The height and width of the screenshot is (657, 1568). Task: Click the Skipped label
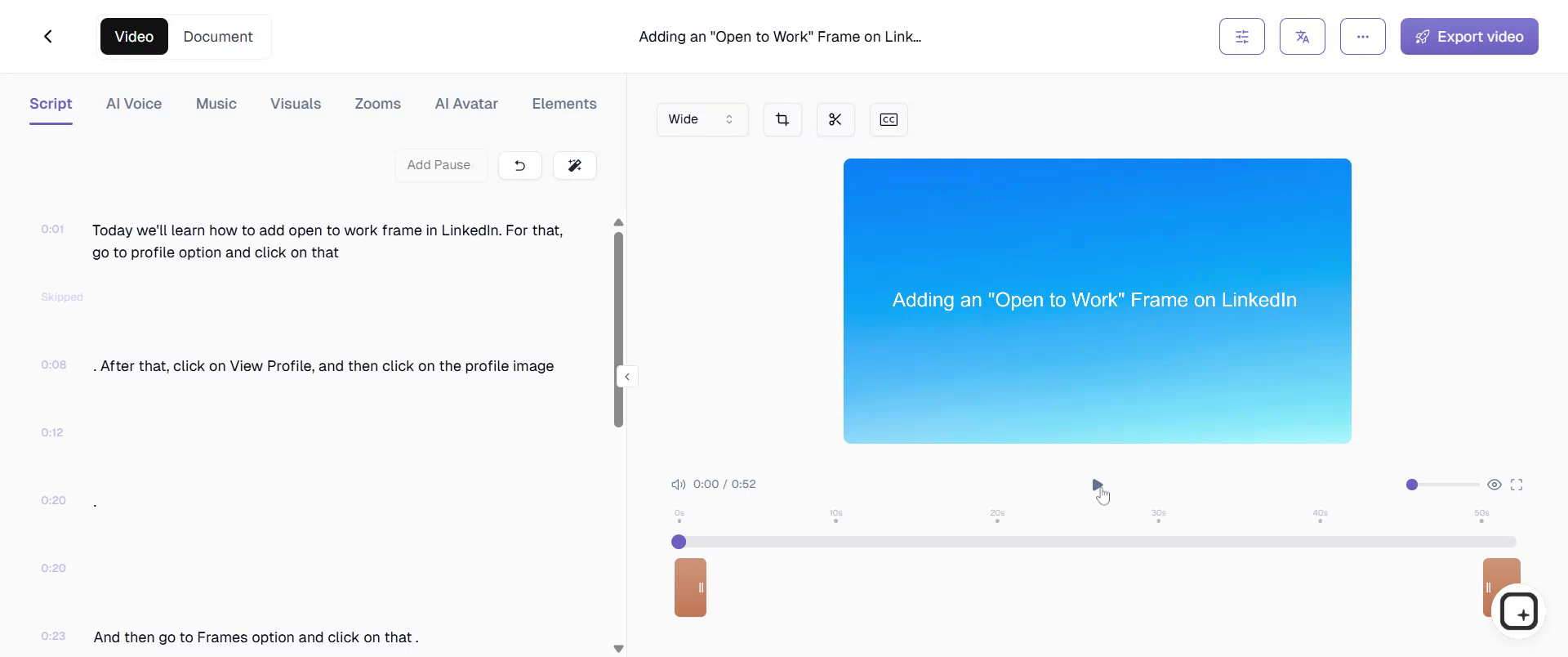click(62, 297)
